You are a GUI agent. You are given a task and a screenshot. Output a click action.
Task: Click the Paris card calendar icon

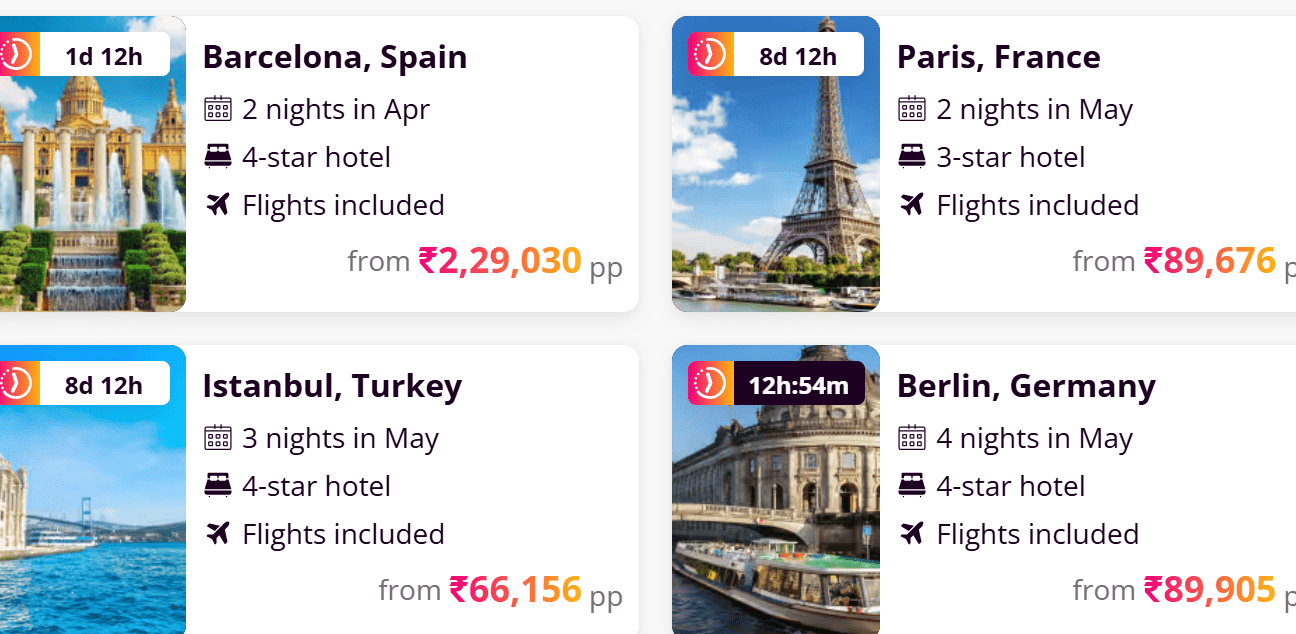911,109
